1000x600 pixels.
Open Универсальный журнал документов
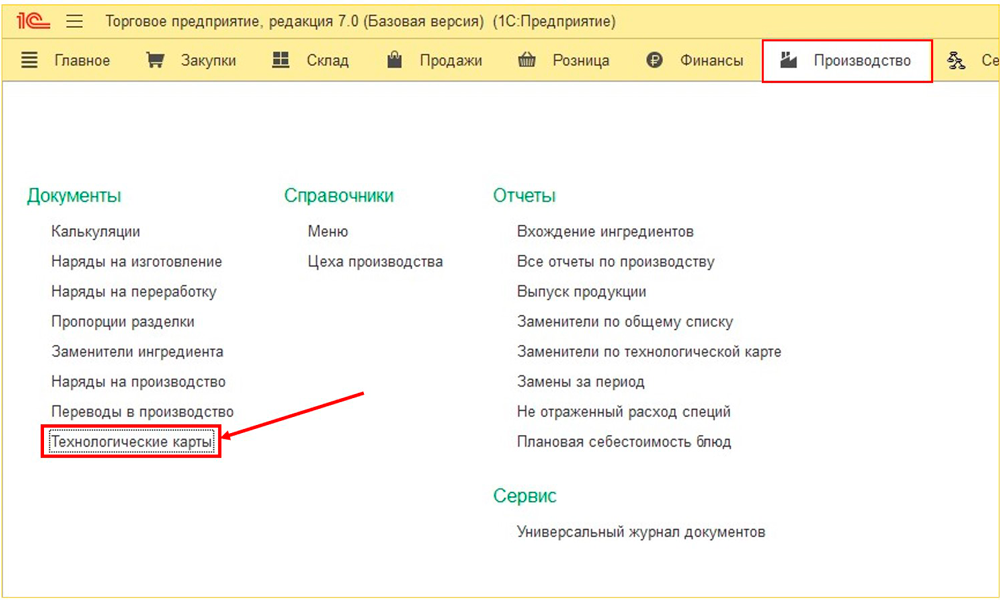[x=641, y=532]
